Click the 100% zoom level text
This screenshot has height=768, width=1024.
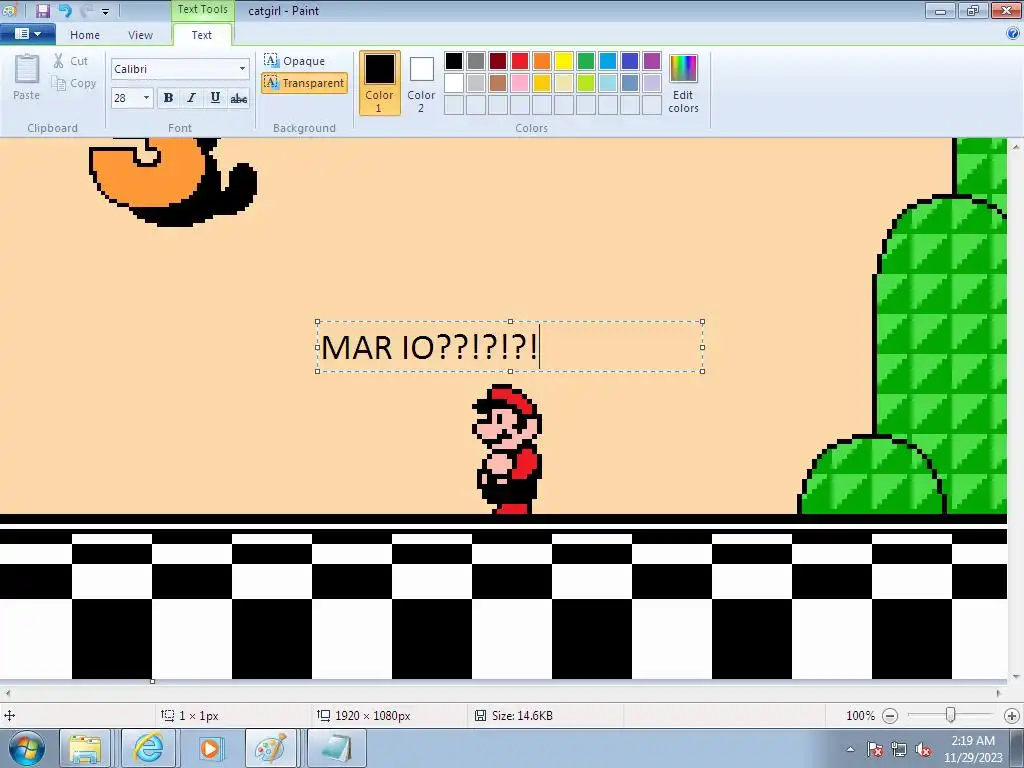860,716
